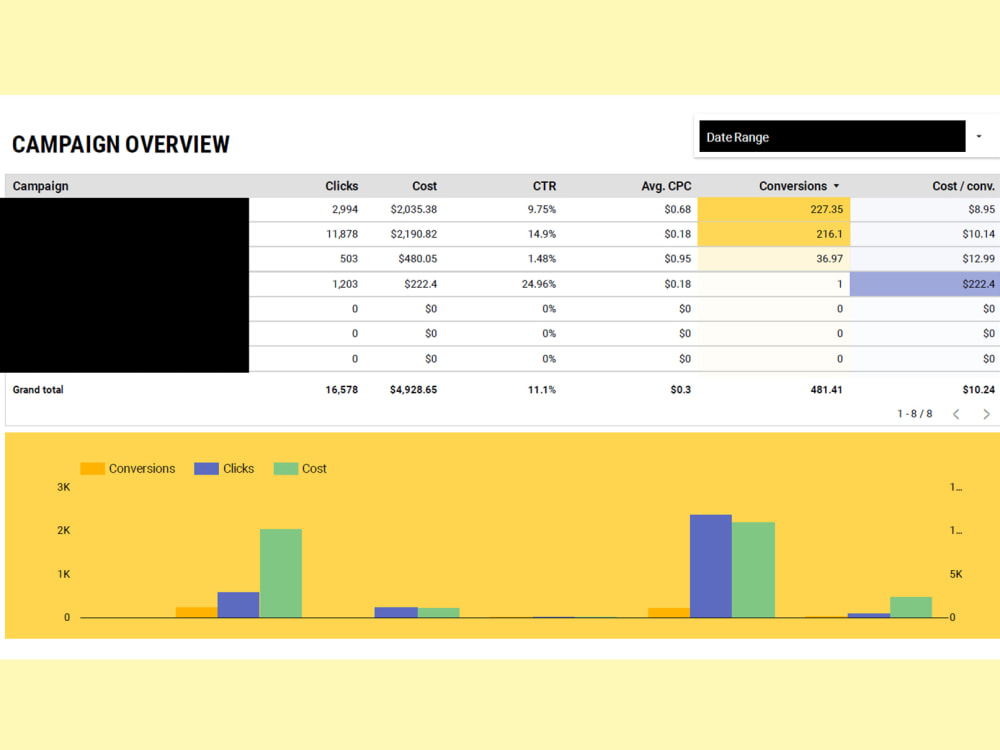Screen dimensions: 1000x750
Task: Click the 3K axis label
Action: (64, 487)
